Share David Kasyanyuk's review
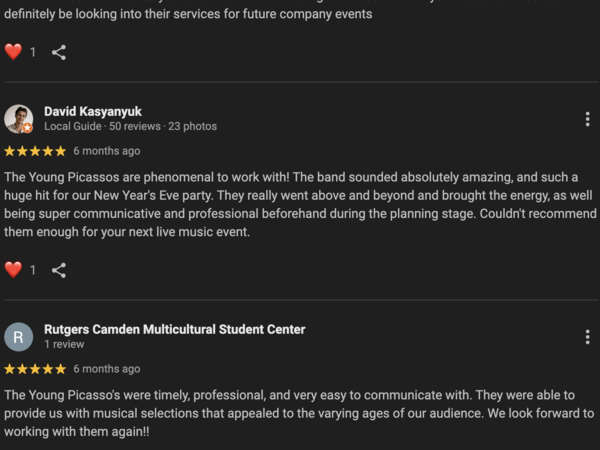The width and height of the screenshot is (600, 450). (59, 270)
